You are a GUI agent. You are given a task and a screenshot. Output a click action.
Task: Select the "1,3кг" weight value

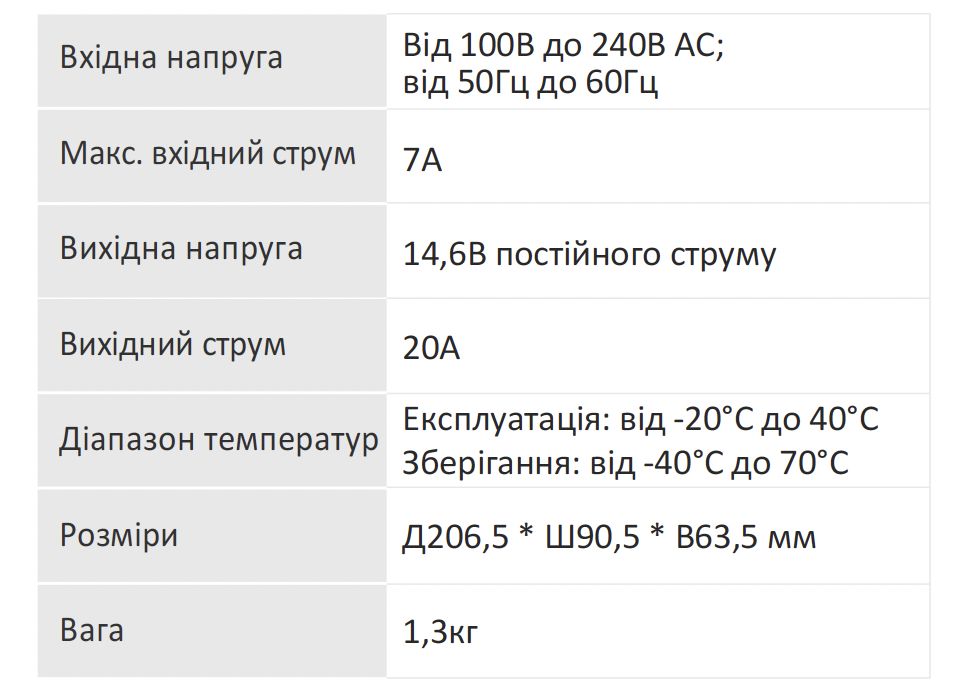coord(441,633)
